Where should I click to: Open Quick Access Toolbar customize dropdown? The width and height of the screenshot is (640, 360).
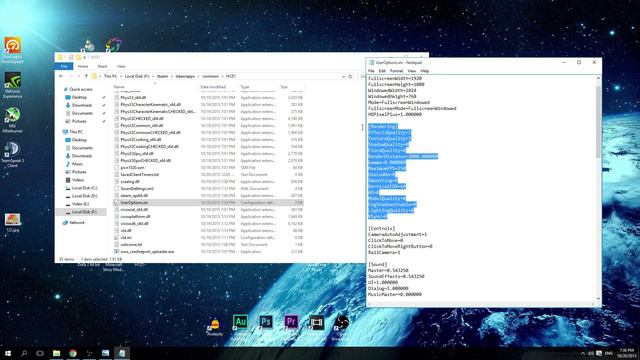tap(84, 57)
